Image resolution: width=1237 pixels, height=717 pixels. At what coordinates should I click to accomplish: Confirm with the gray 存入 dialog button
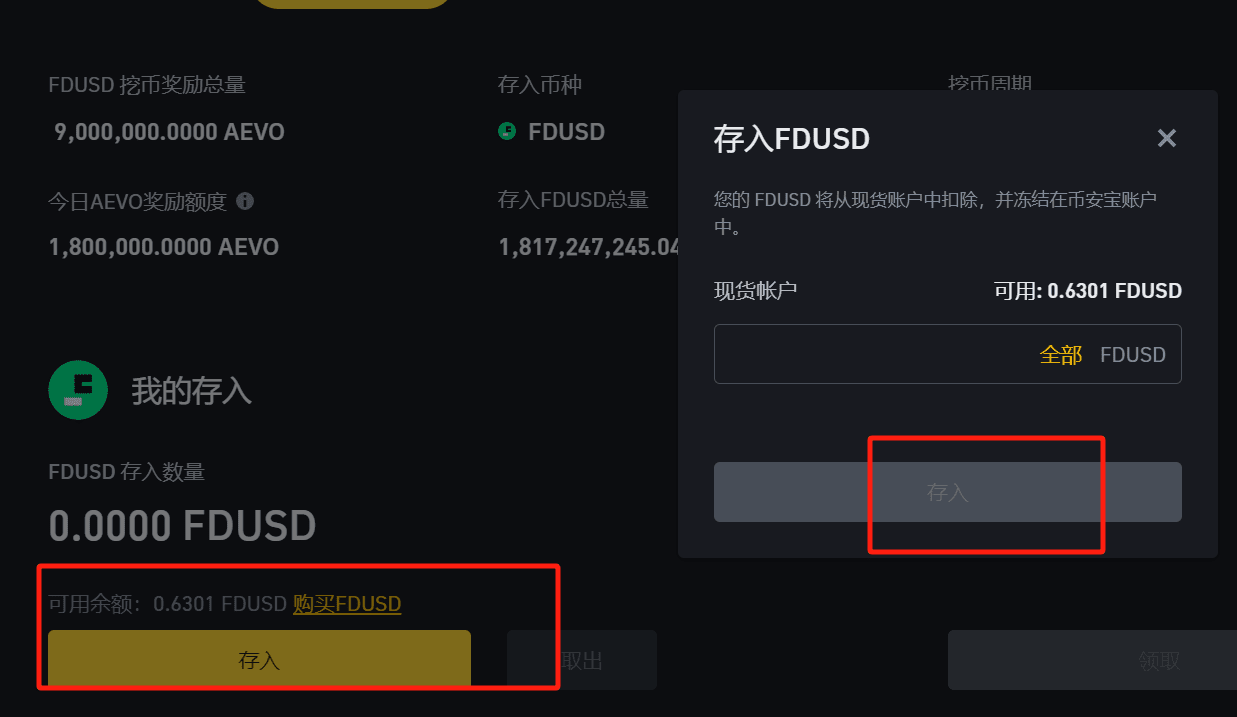click(948, 492)
